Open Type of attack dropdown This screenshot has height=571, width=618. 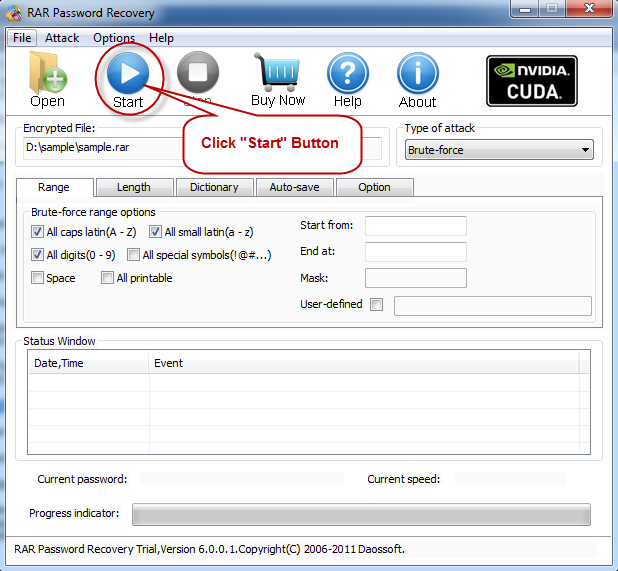(x=499, y=150)
